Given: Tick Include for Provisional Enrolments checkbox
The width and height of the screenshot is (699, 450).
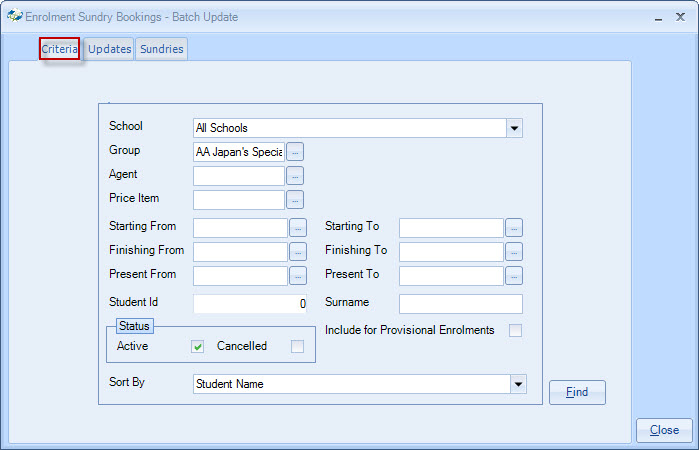Looking at the screenshot, I should point(515,331).
